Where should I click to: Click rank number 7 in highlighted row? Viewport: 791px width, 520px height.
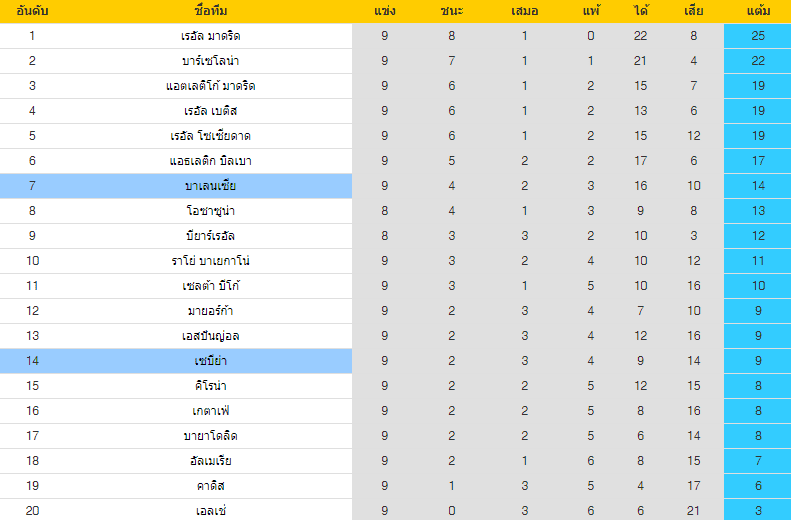[x=32, y=186]
